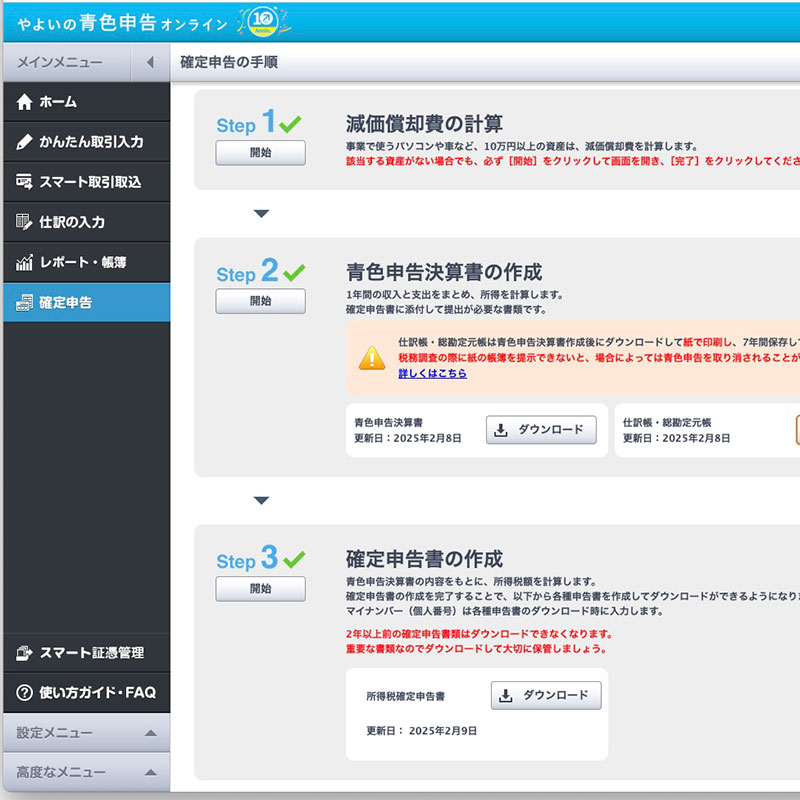Click the Home house icon in sidebar

25,102
